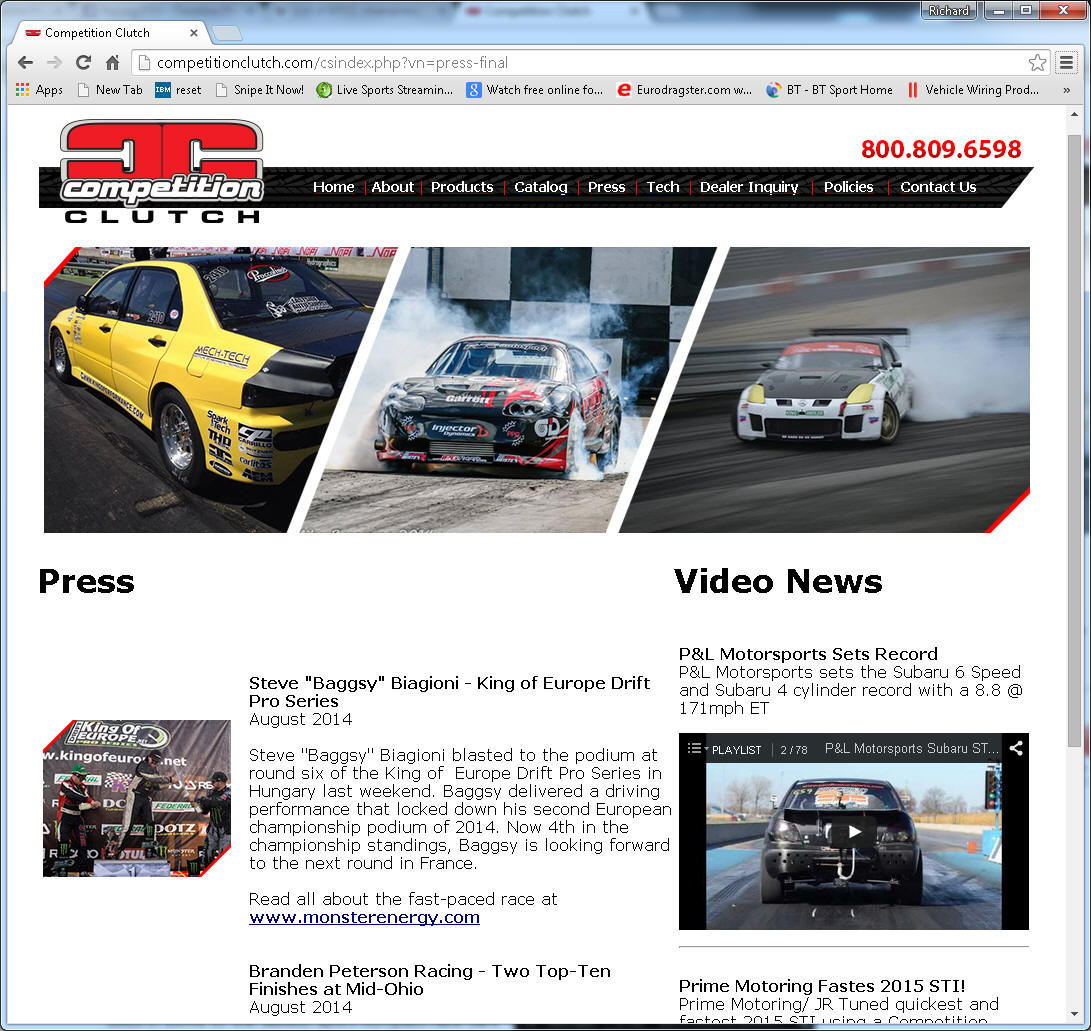Bookmark this page with the star icon
The image size is (1091, 1031).
click(1037, 63)
